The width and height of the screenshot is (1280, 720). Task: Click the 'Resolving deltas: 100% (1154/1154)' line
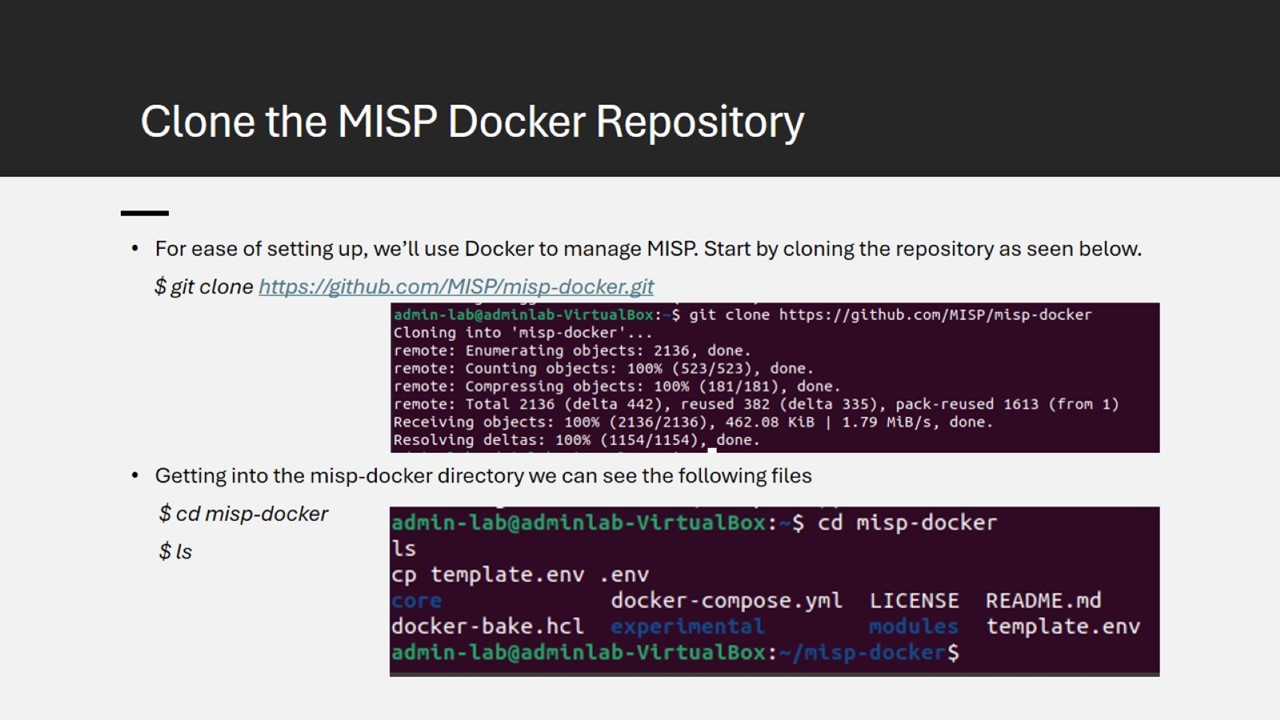click(x=577, y=440)
